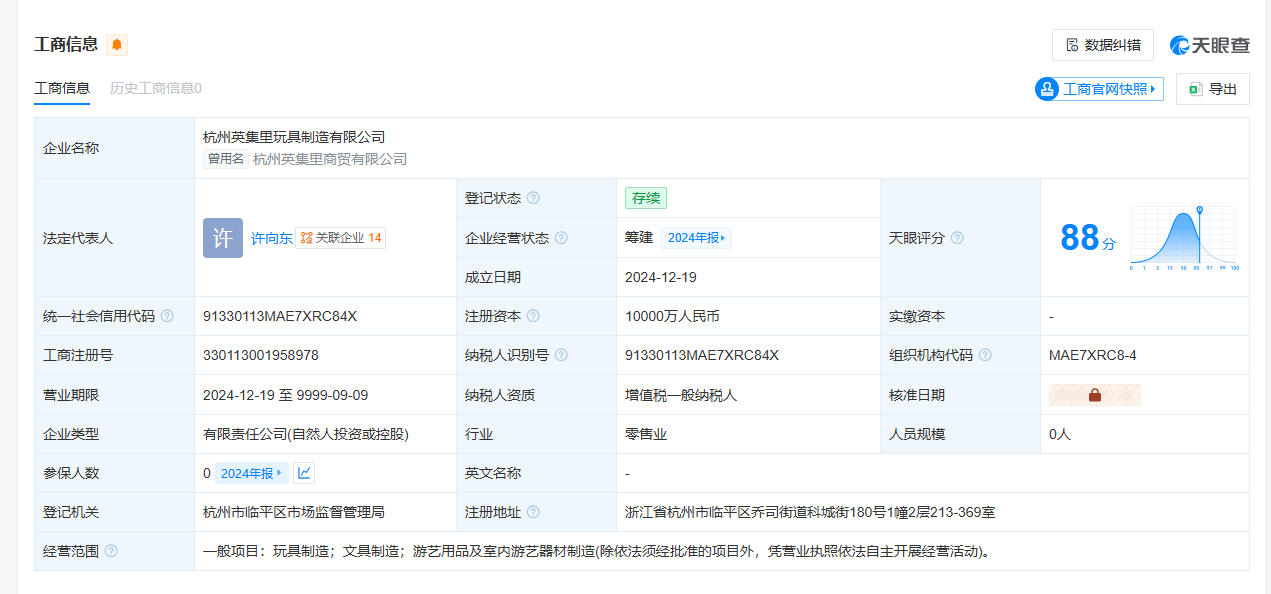Click the registered address text
Screen dimensions: 1271x594
point(810,512)
